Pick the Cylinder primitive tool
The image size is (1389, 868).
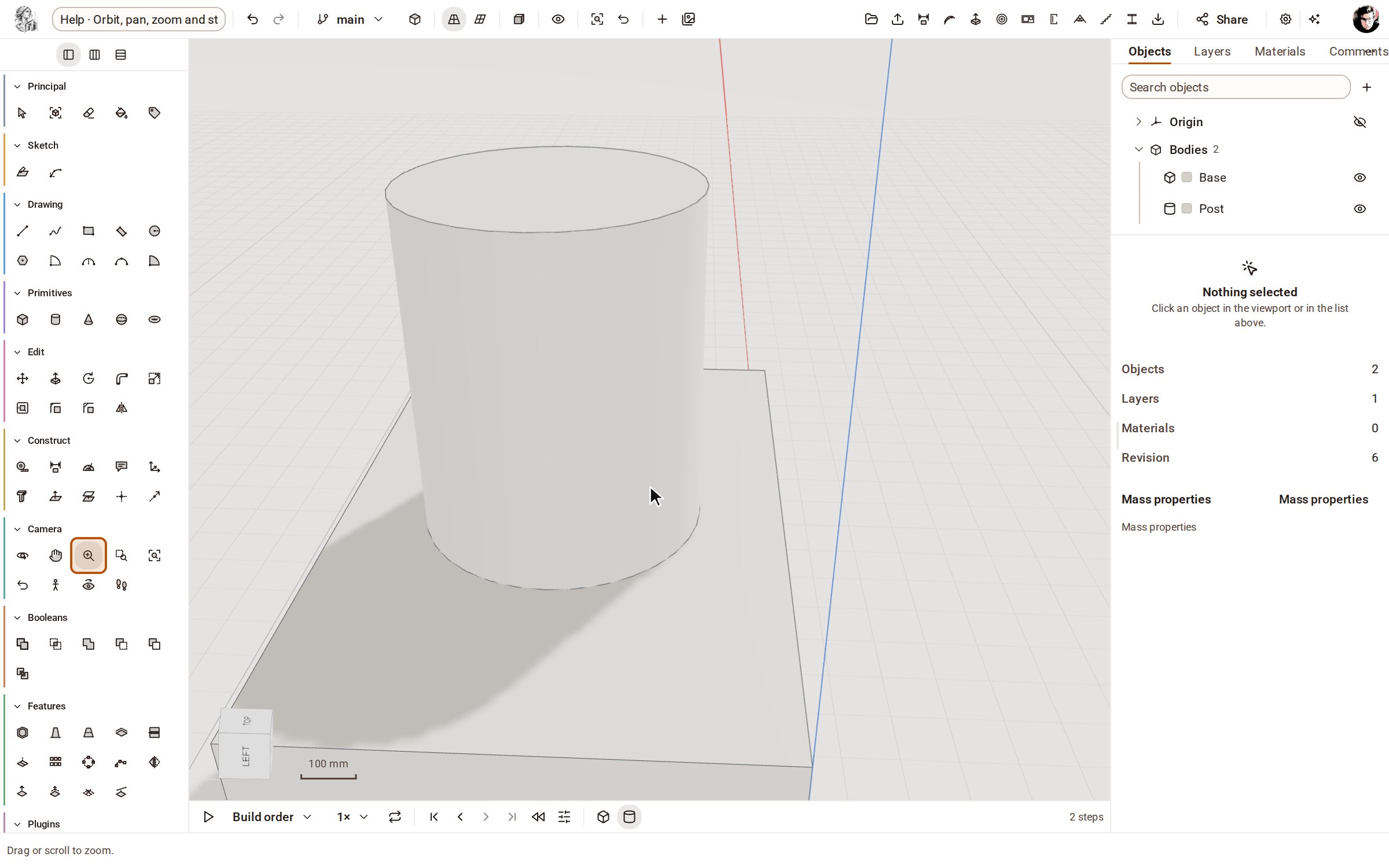click(x=56, y=319)
